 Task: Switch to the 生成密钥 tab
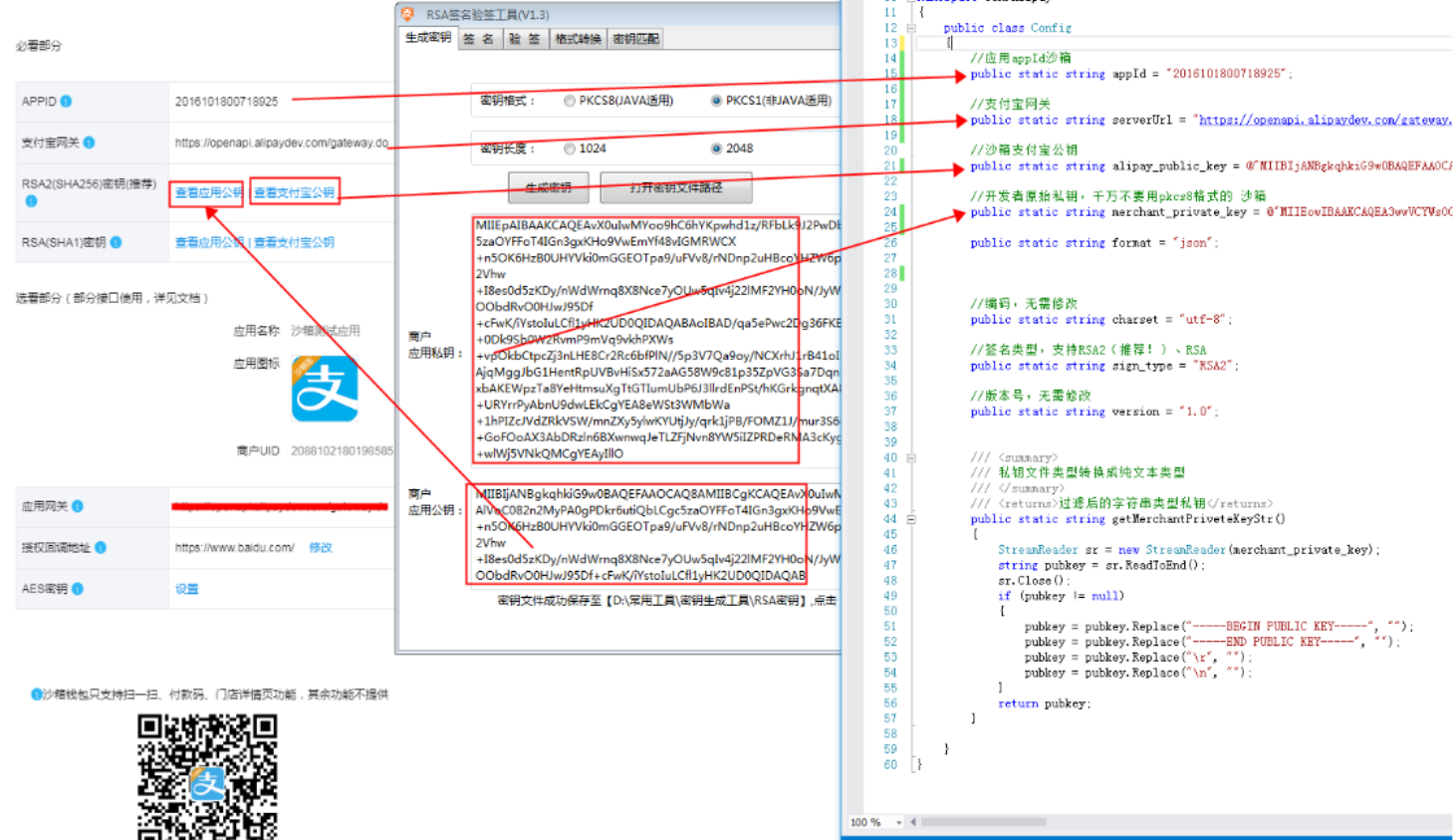(427, 38)
